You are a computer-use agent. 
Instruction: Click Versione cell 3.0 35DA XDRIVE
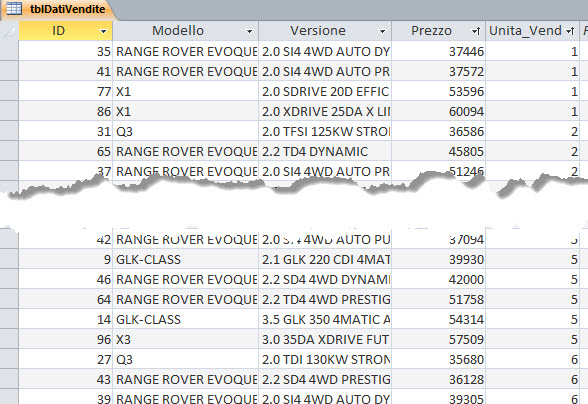point(325,339)
